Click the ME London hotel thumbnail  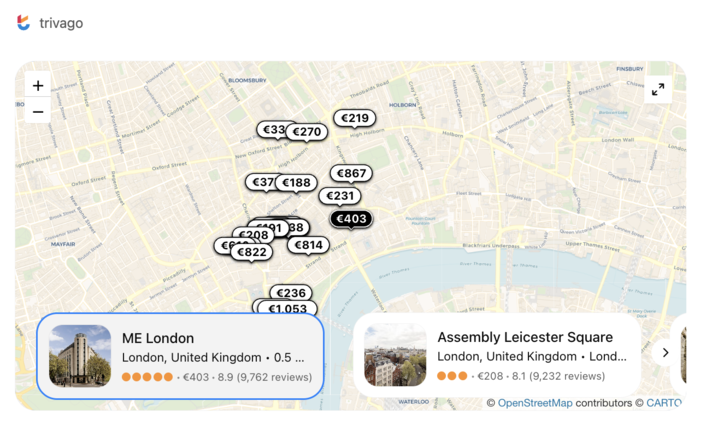80,356
